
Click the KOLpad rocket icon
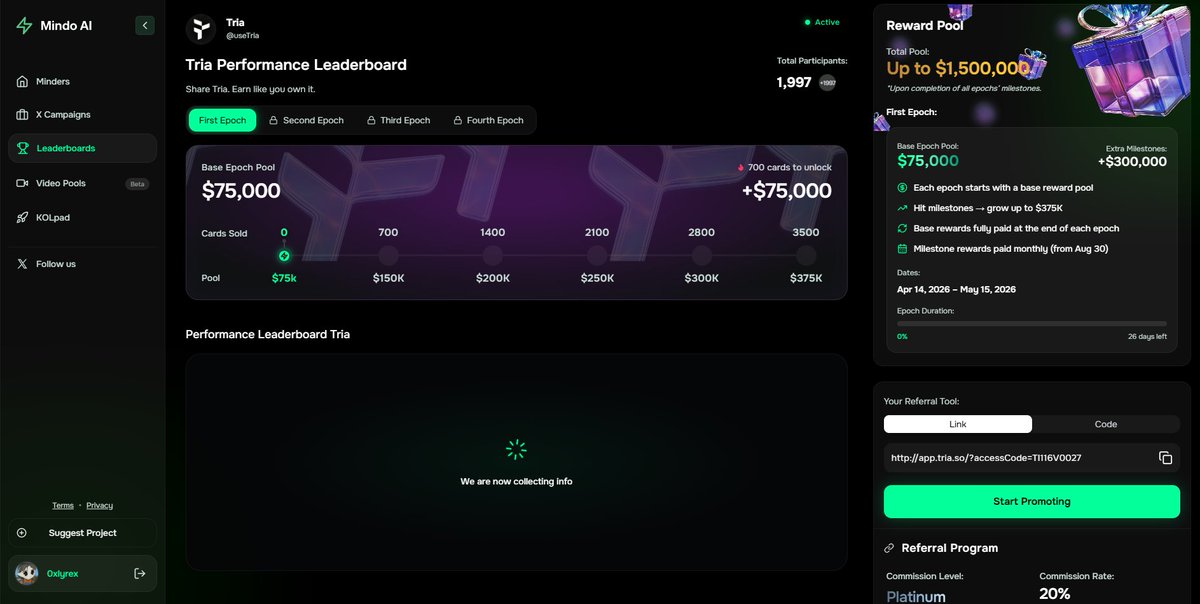(x=23, y=217)
